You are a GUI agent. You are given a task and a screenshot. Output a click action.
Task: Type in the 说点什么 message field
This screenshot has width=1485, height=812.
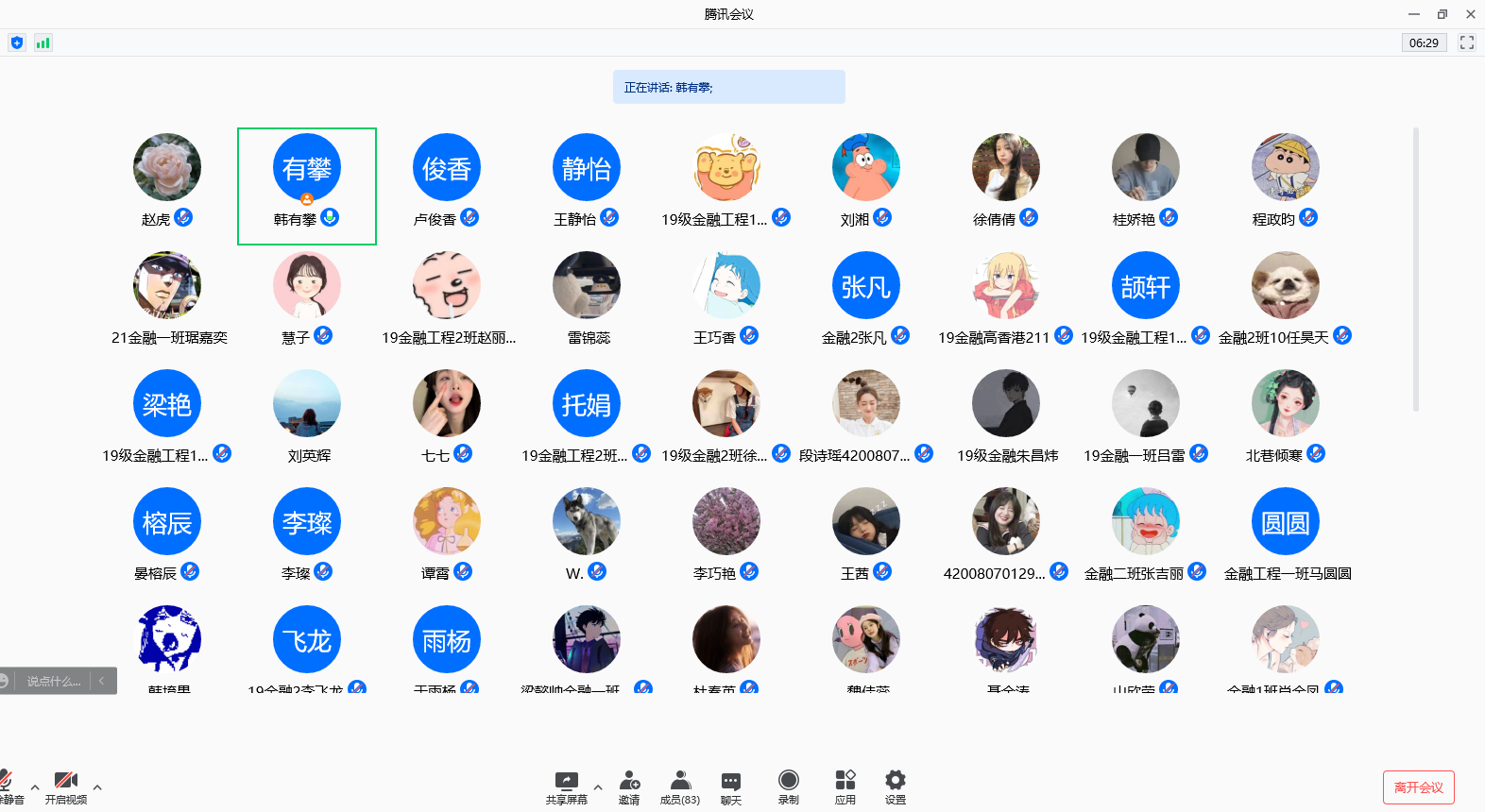point(53,681)
